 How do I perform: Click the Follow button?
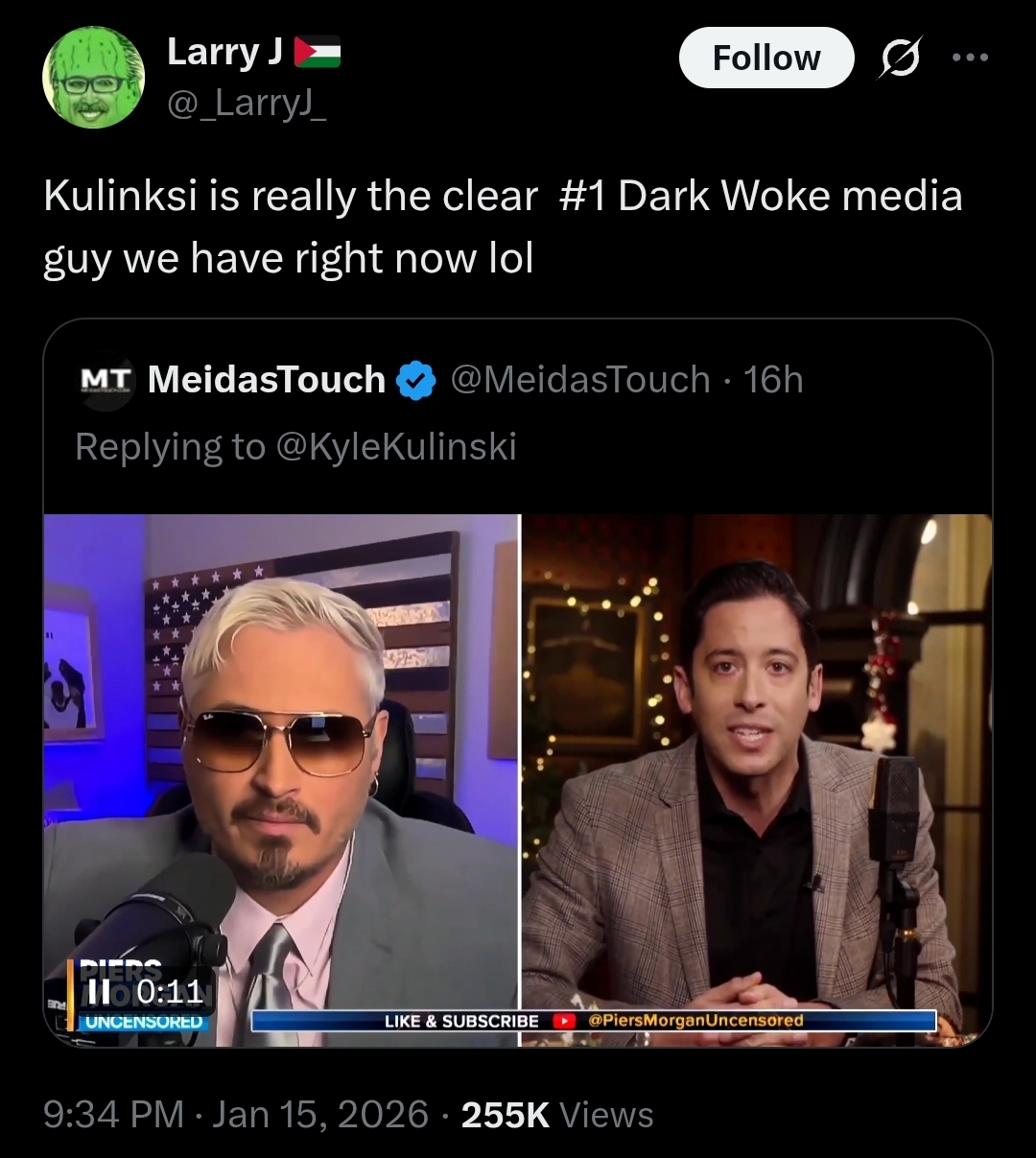click(x=766, y=58)
